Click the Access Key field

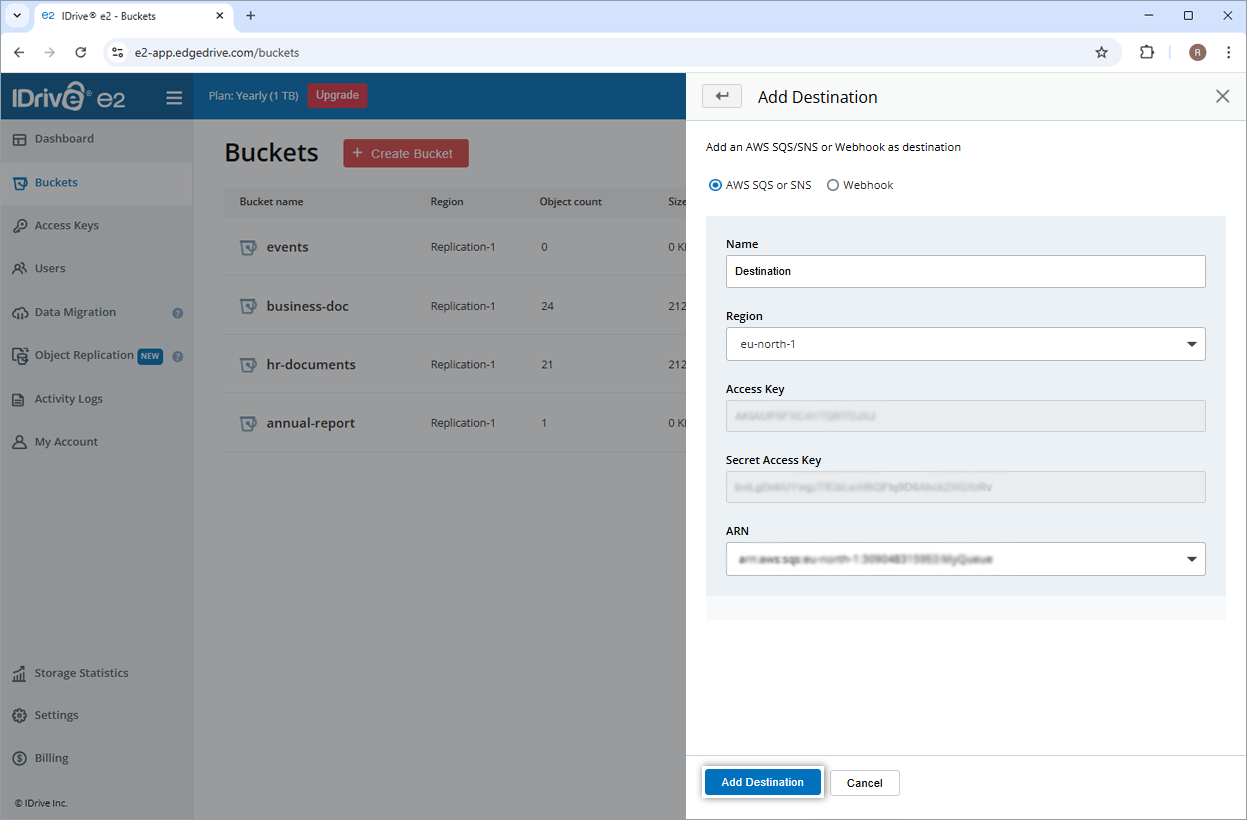pos(965,415)
